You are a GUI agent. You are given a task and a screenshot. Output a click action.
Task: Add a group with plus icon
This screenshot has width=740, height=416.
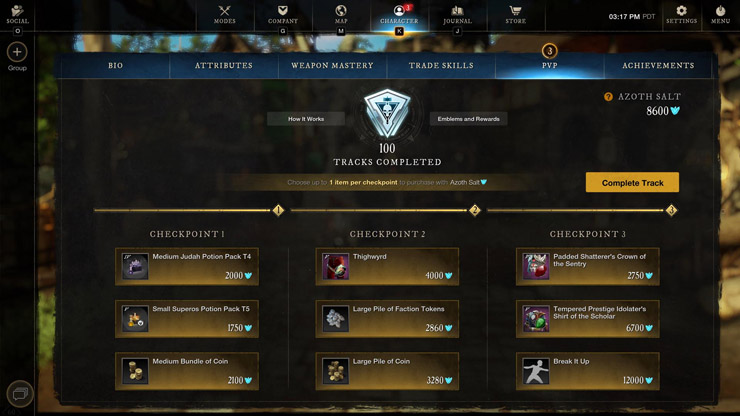(x=17, y=52)
